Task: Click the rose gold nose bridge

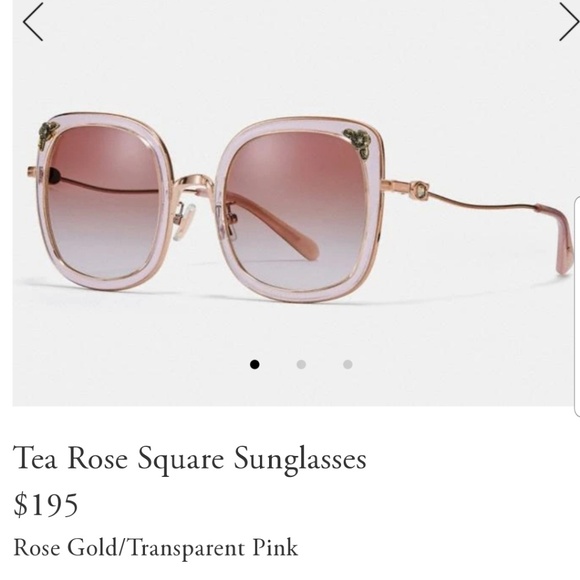Action: coord(195,184)
